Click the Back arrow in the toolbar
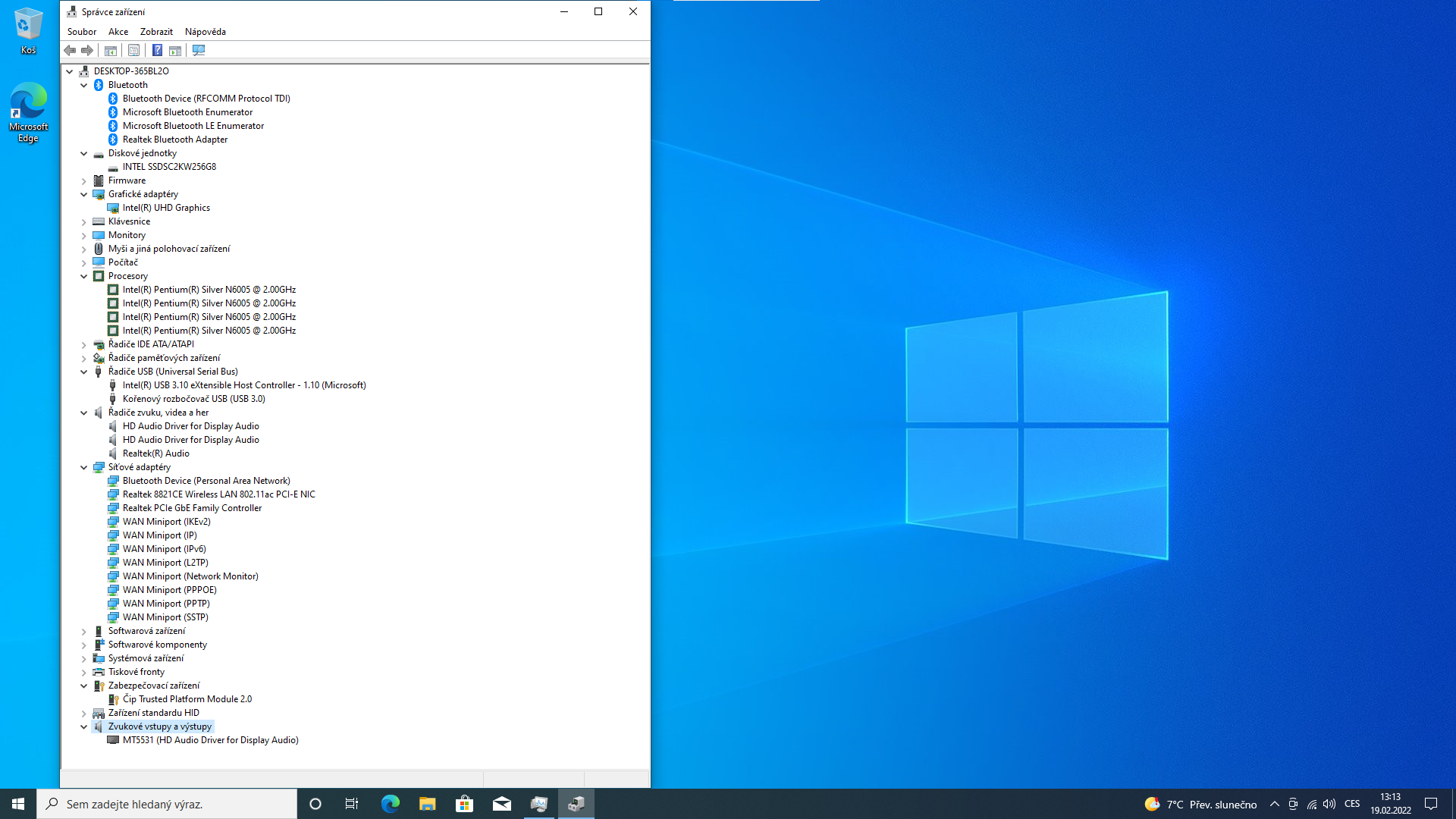The image size is (1456, 819). click(70, 50)
